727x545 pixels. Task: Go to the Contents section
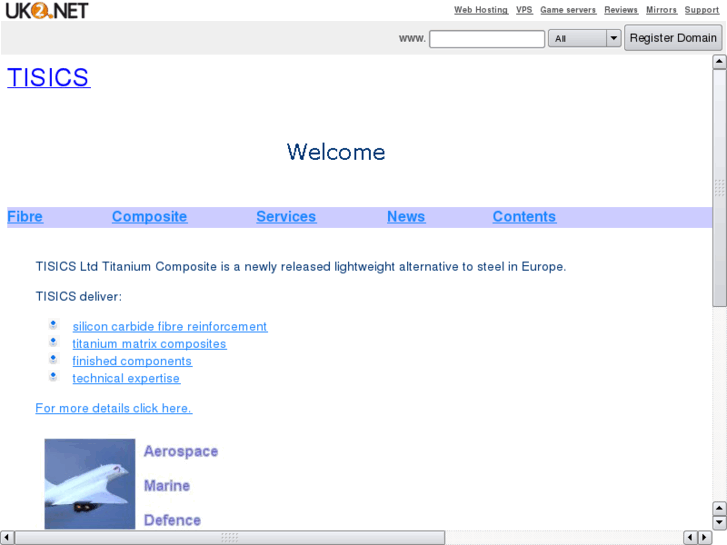point(524,217)
